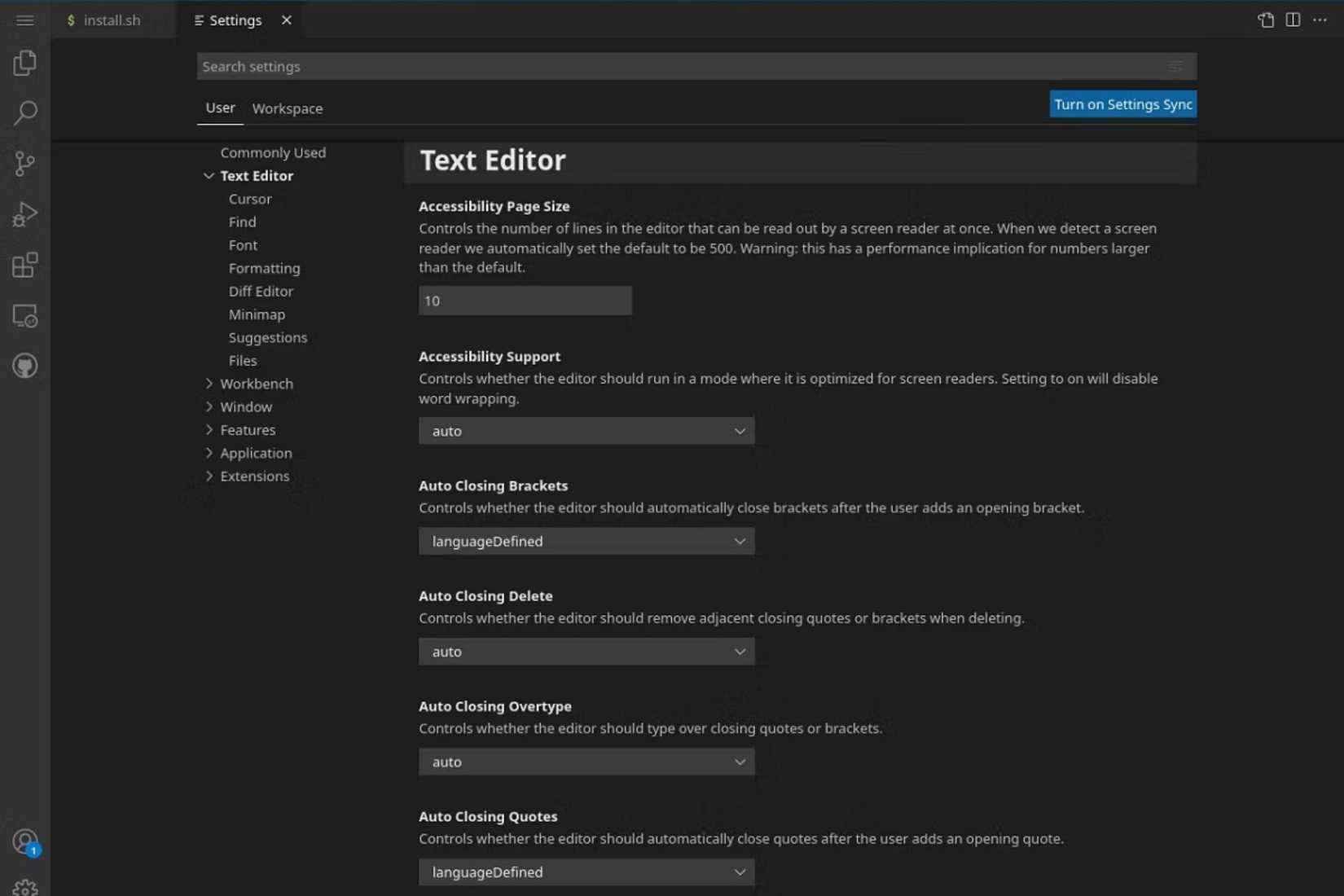Select Find under Text Editor

pos(242,222)
